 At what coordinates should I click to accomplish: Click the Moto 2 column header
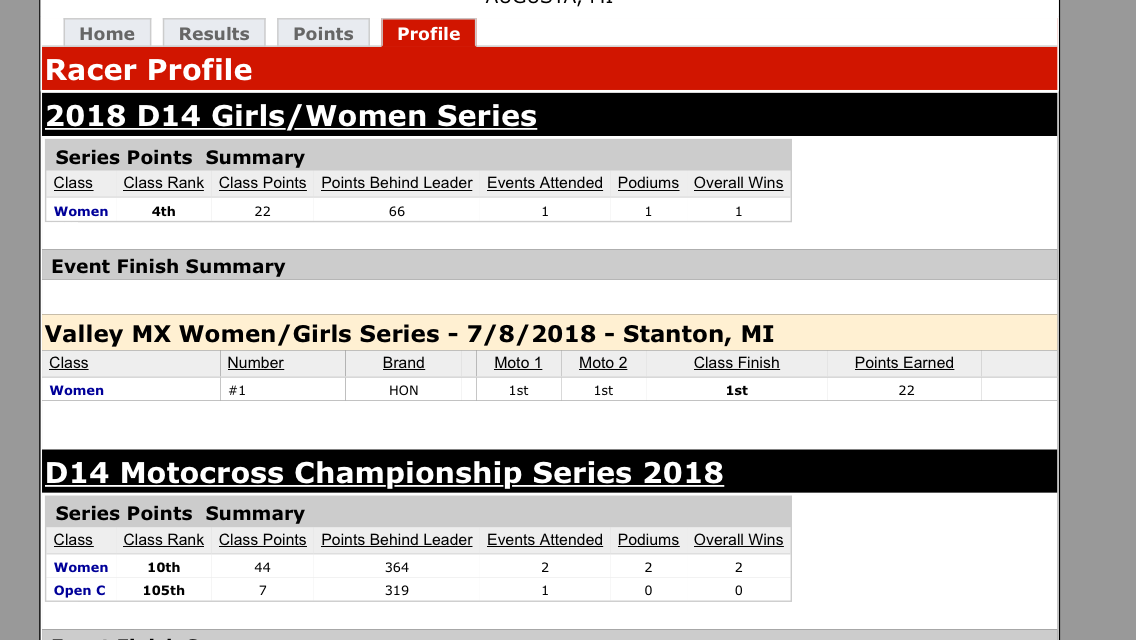[603, 363]
